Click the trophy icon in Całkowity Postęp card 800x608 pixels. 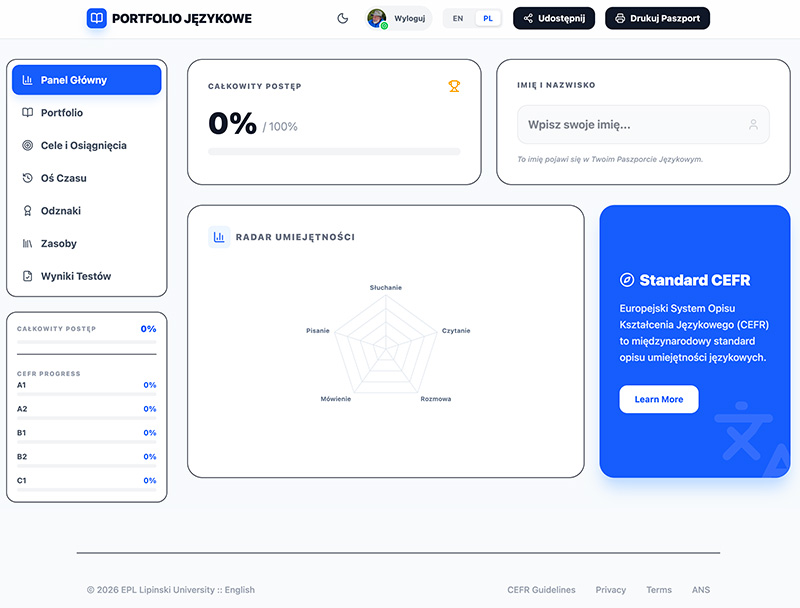[454, 86]
